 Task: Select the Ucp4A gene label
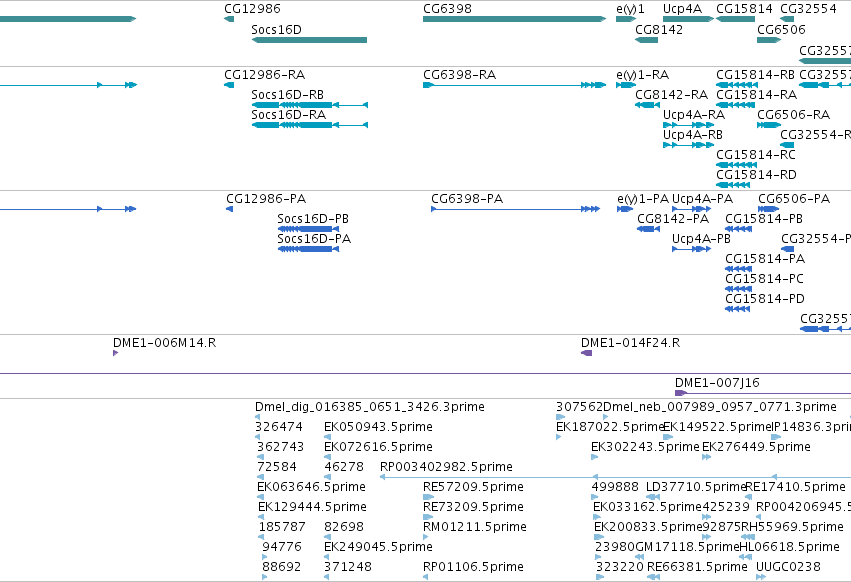(x=682, y=9)
